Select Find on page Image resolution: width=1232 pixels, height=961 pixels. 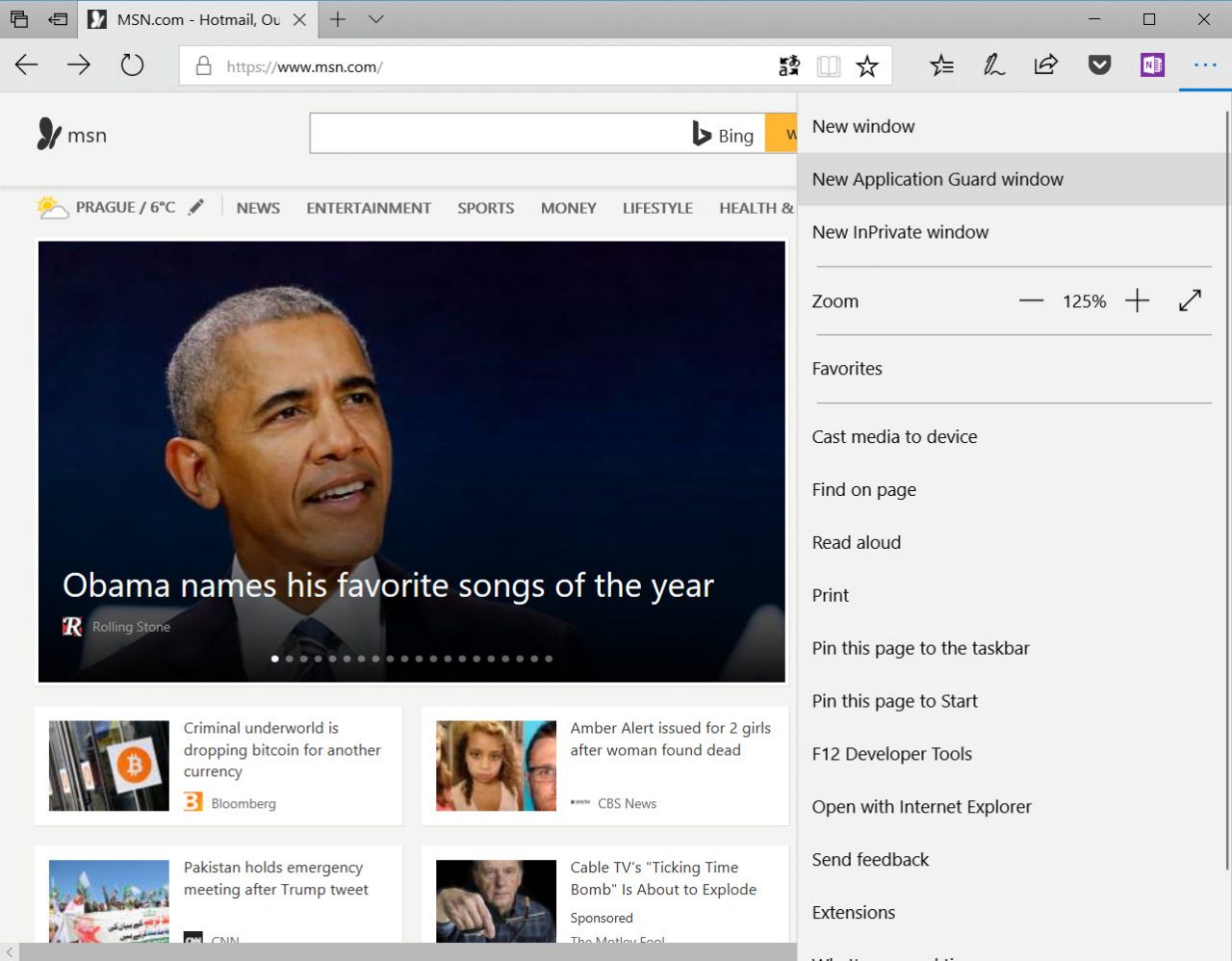tap(1011, 490)
